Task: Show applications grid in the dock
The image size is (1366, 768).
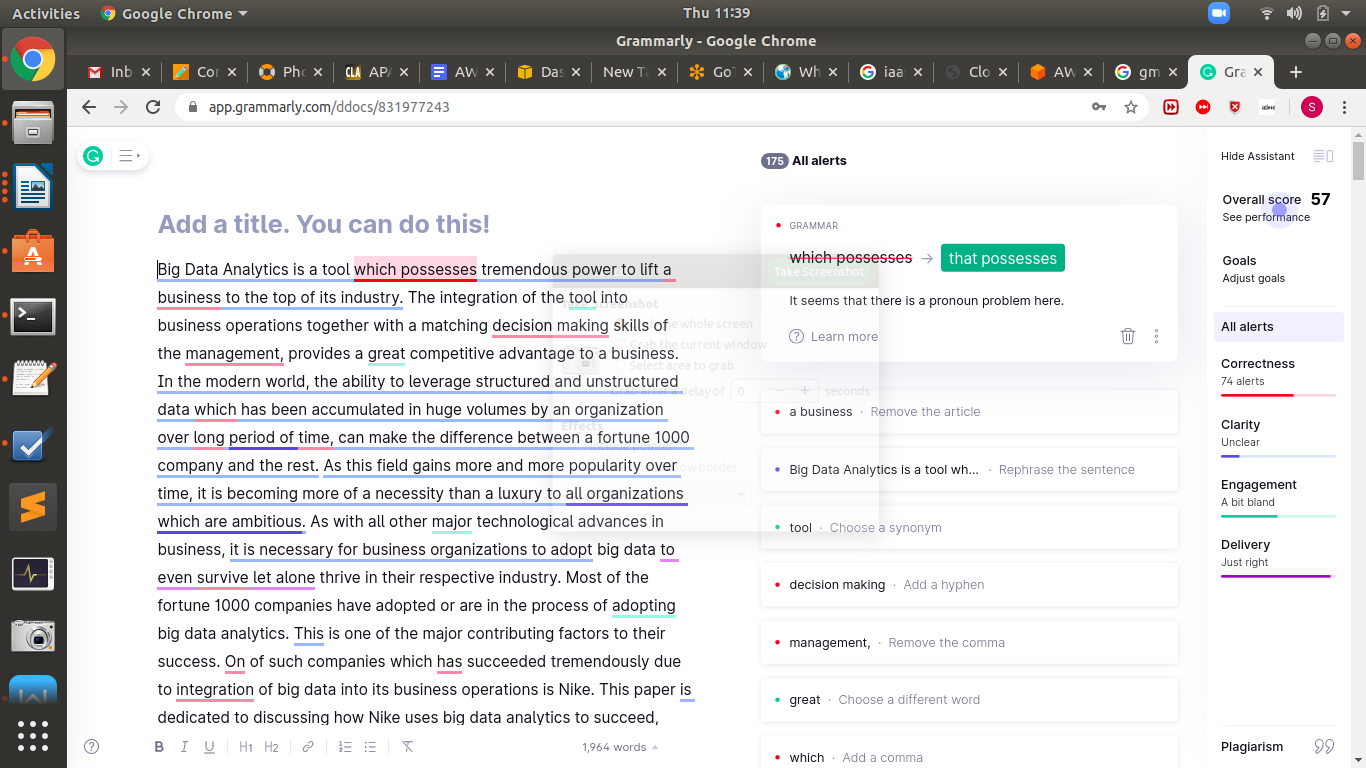Action: pyautogui.click(x=33, y=736)
